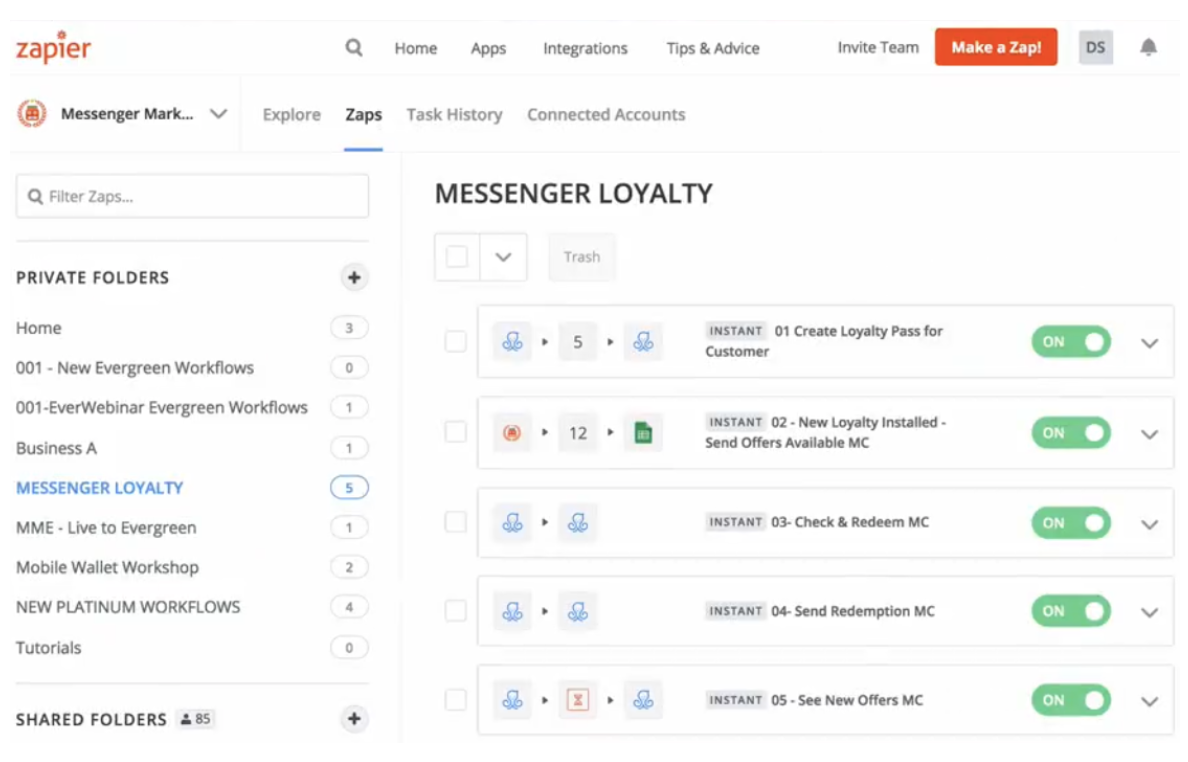
Task: Click trigger app icon of 01 Create Loyalty Pass zap
Action: click(512, 342)
